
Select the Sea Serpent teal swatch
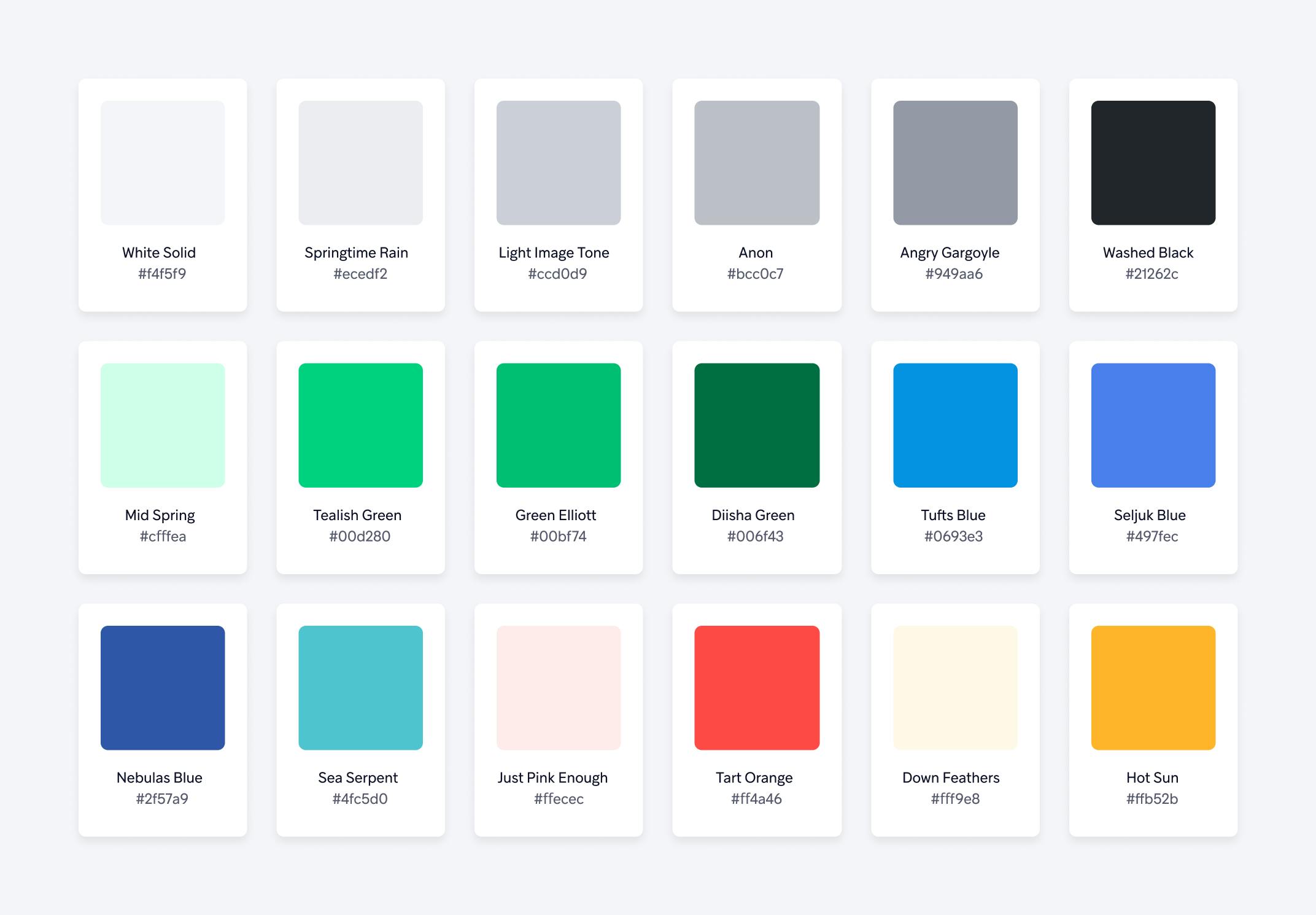pyautogui.click(x=360, y=688)
